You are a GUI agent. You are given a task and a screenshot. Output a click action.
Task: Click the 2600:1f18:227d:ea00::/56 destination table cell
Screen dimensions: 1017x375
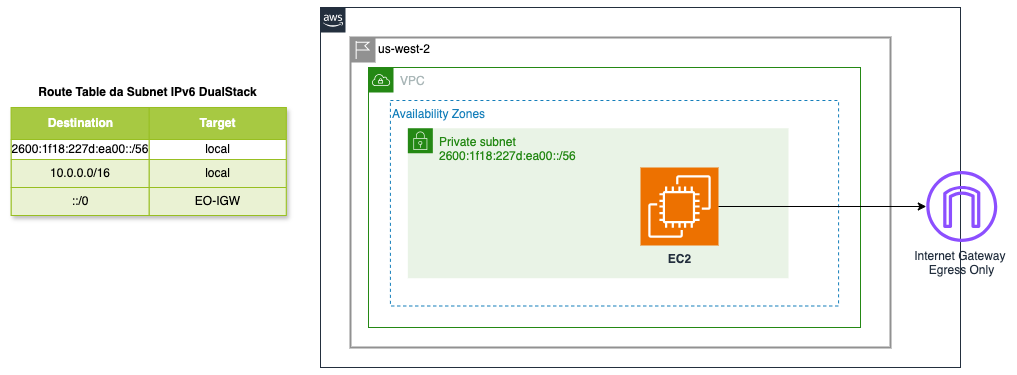pyautogui.click(x=80, y=149)
